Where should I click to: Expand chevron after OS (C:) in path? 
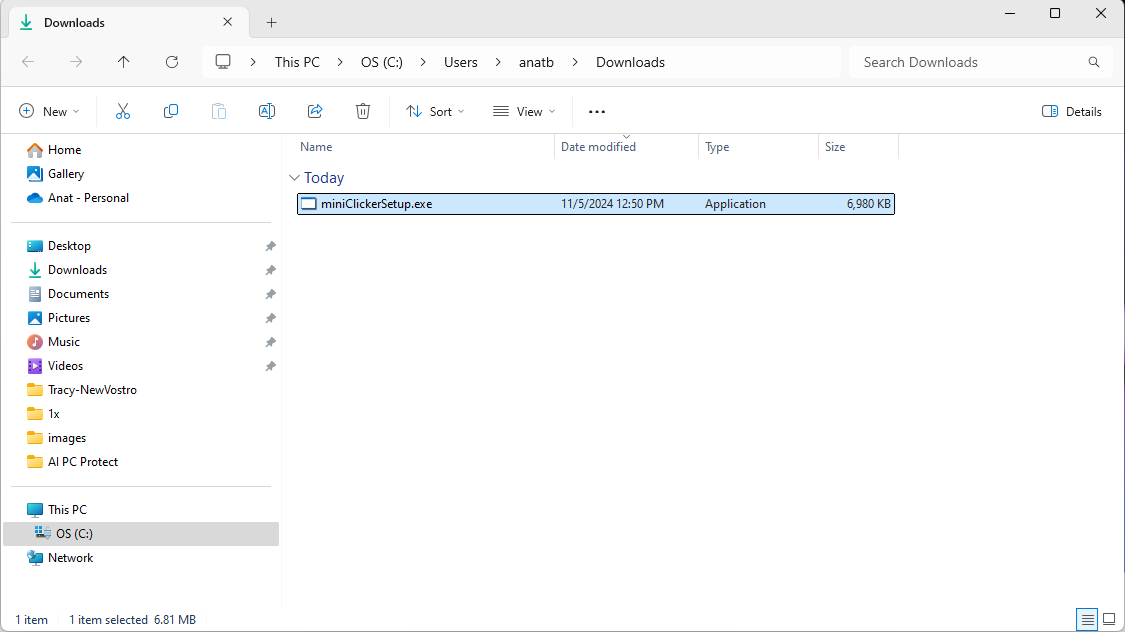click(x=423, y=62)
